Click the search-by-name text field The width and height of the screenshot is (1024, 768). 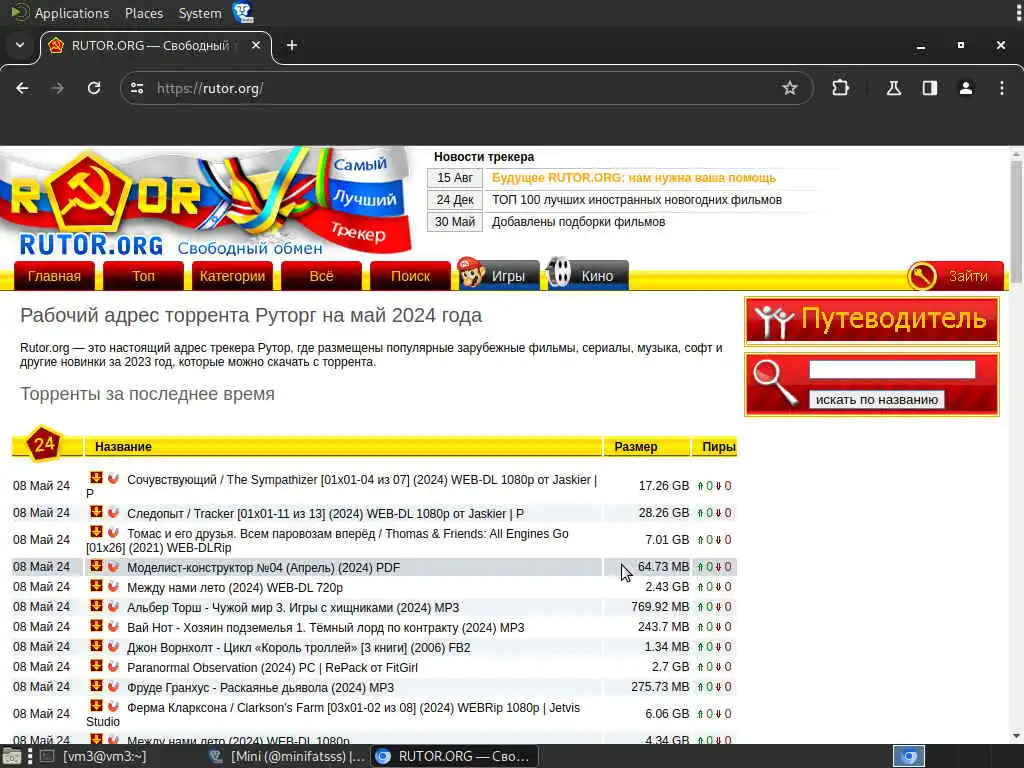click(x=892, y=370)
